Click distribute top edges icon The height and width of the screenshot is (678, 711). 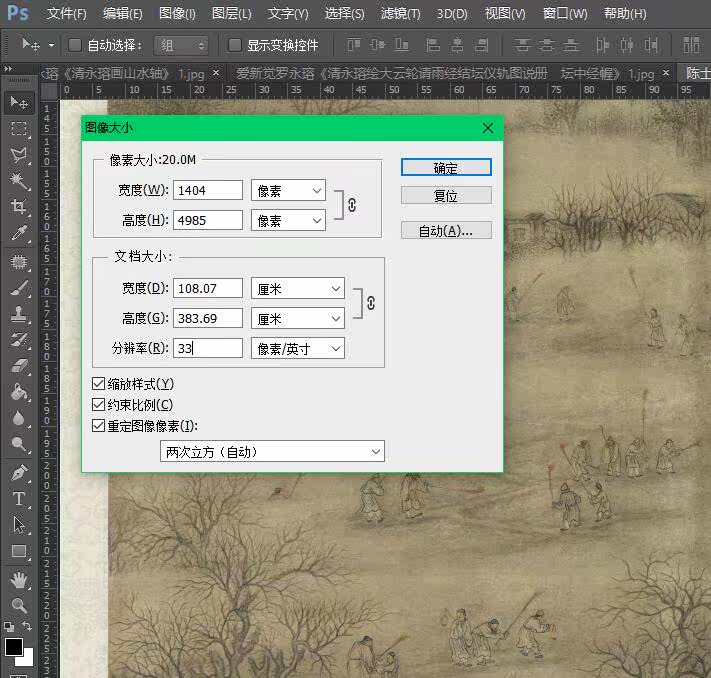tap(522, 45)
